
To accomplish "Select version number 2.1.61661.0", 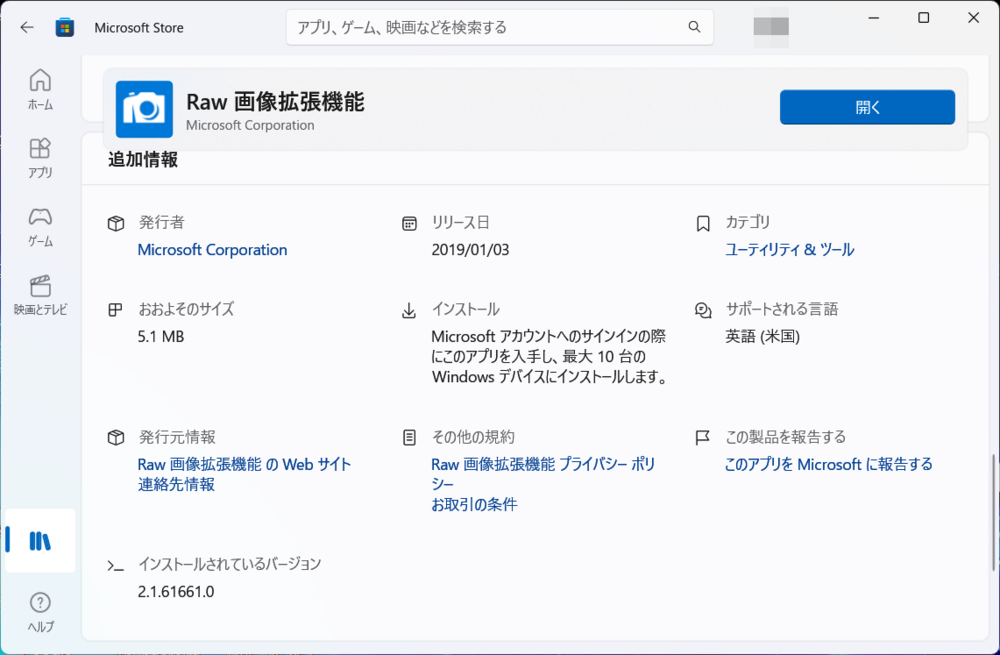I will tap(176, 591).
